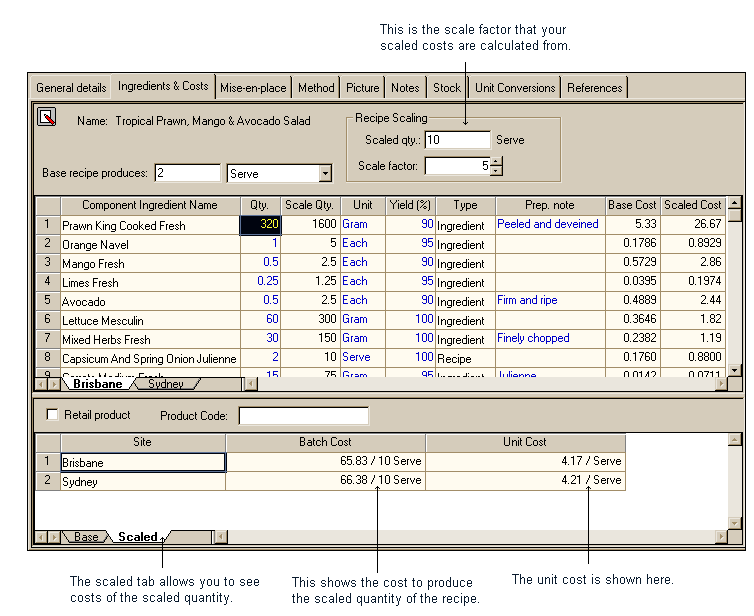Click ingredients table scroll up arrow

(x=734, y=202)
